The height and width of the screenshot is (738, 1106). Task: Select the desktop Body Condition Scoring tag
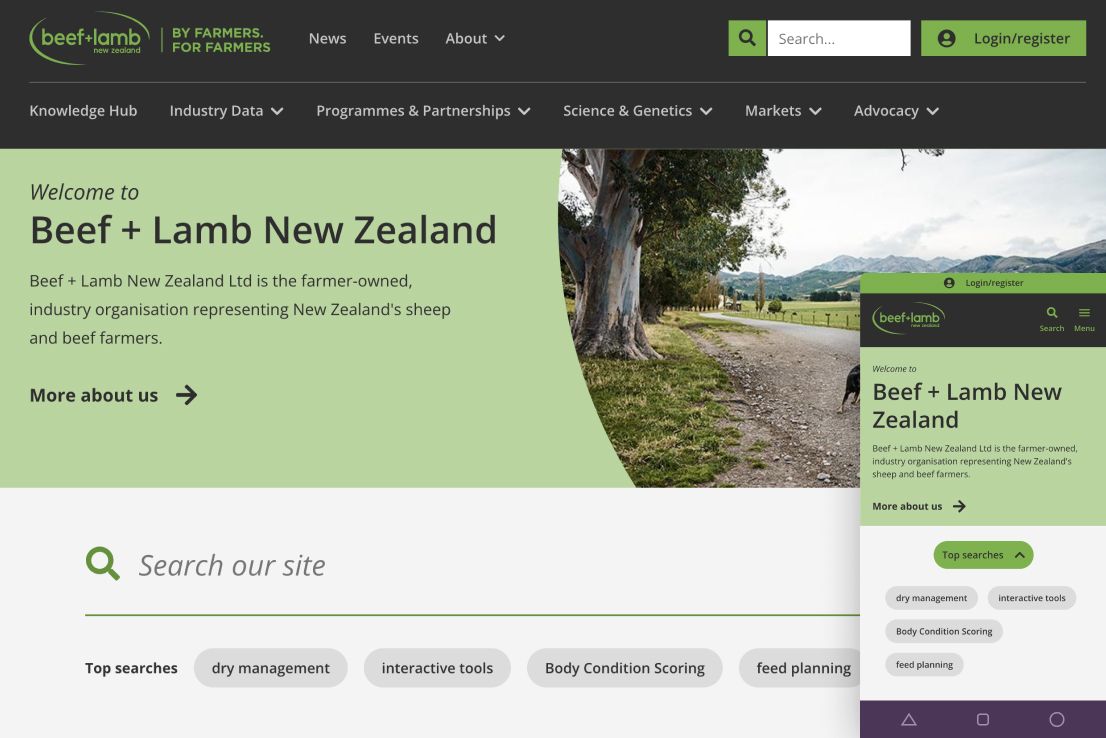pyautogui.click(x=625, y=668)
